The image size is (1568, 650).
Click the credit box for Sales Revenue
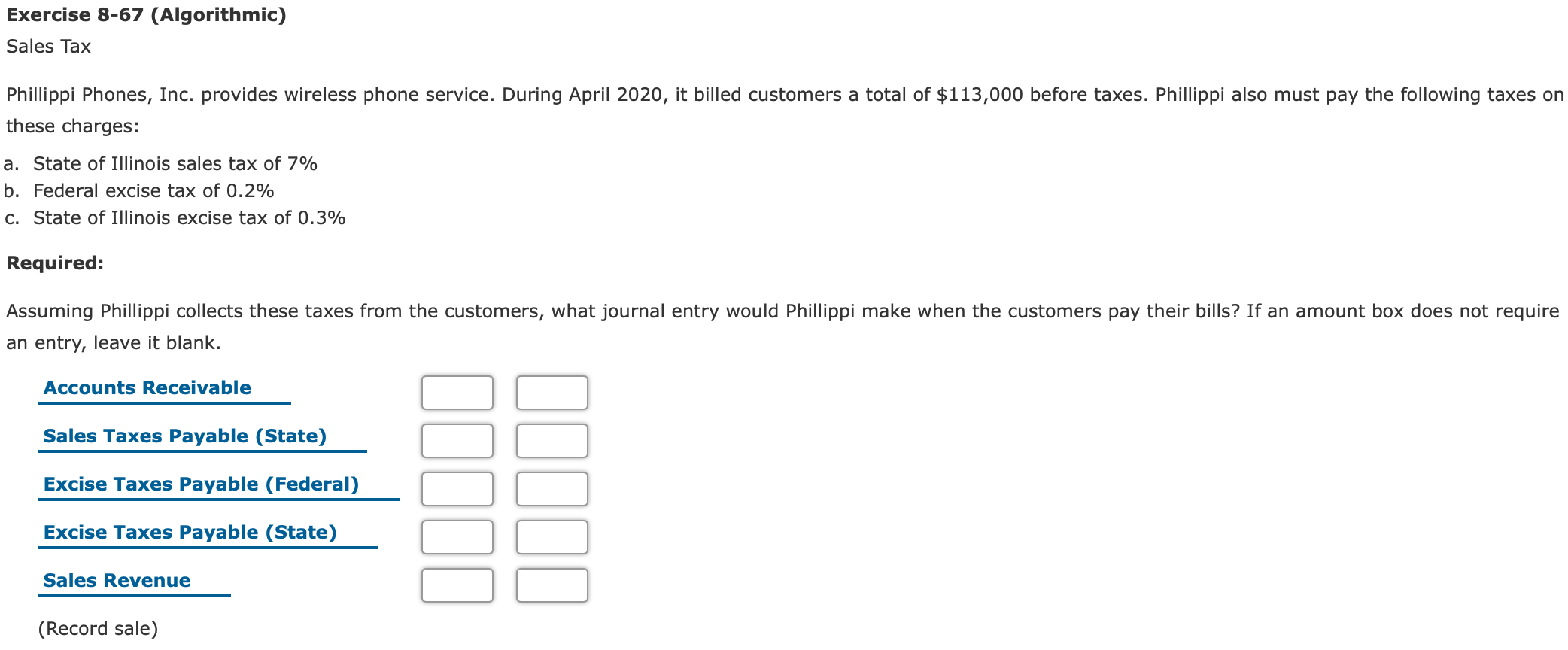click(552, 585)
